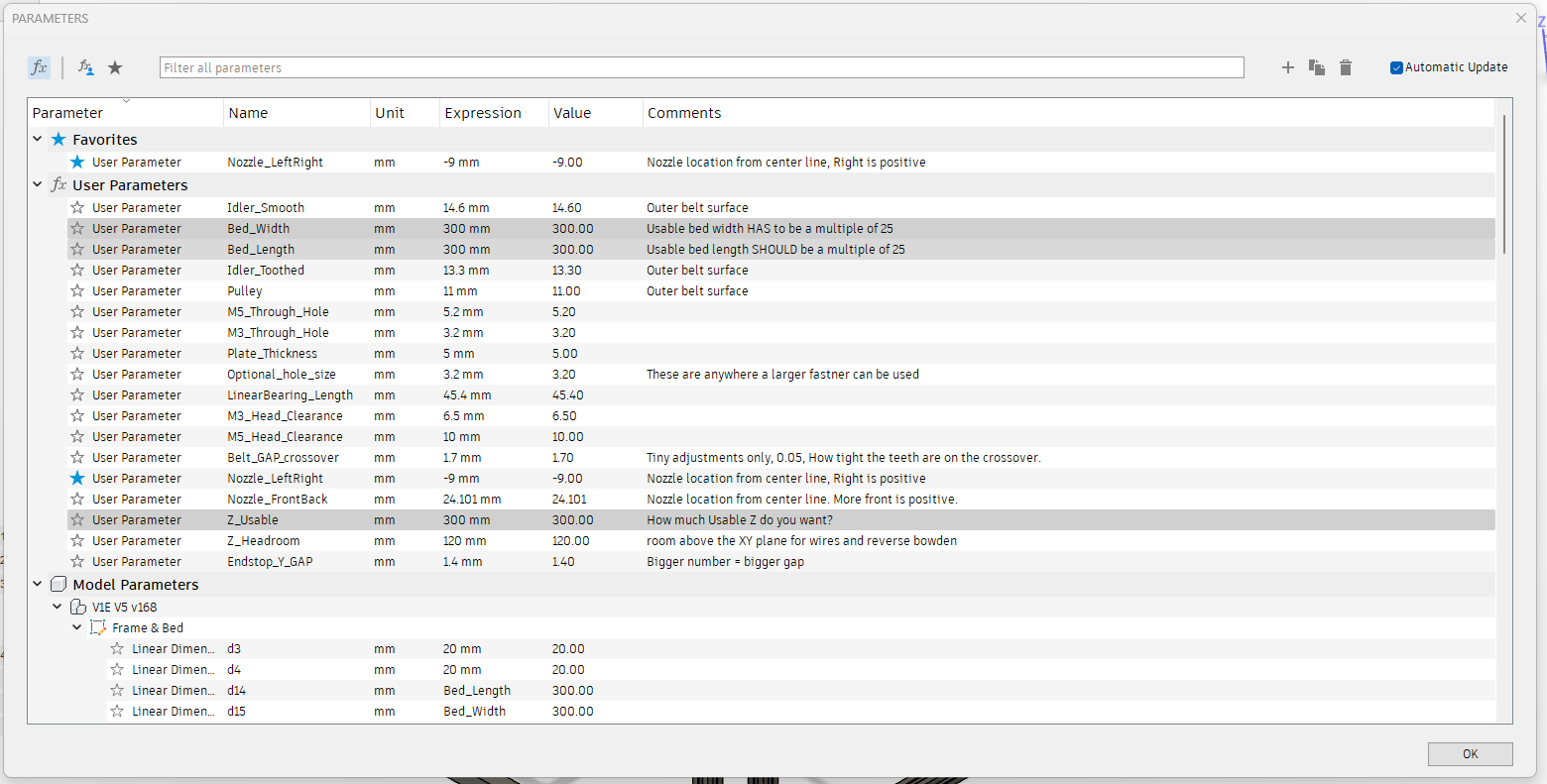Disable the Automatic Update checkbox

coord(1396,66)
